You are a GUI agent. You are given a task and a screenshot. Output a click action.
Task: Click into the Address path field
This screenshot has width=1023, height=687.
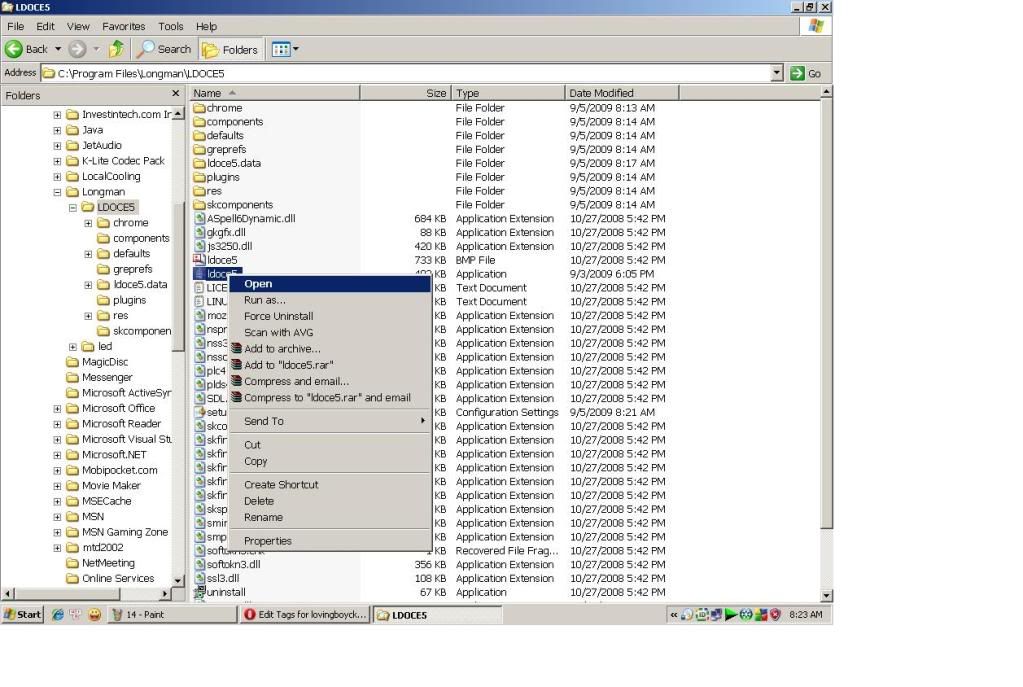[406, 73]
